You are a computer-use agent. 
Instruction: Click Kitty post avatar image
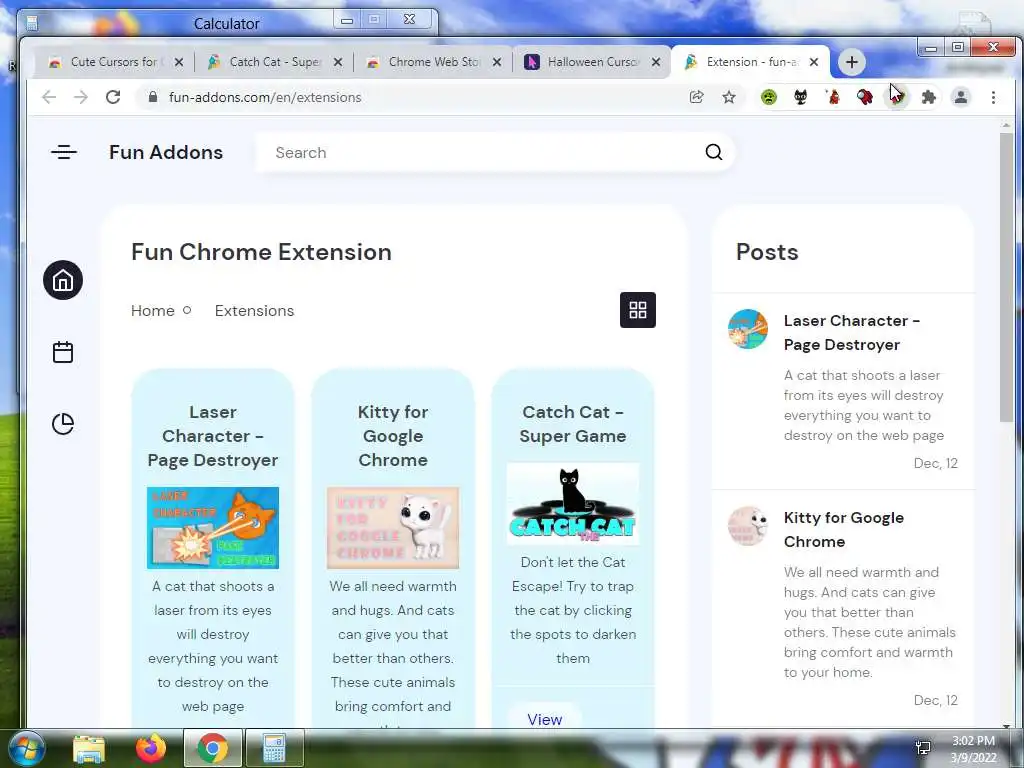[748, 526]
